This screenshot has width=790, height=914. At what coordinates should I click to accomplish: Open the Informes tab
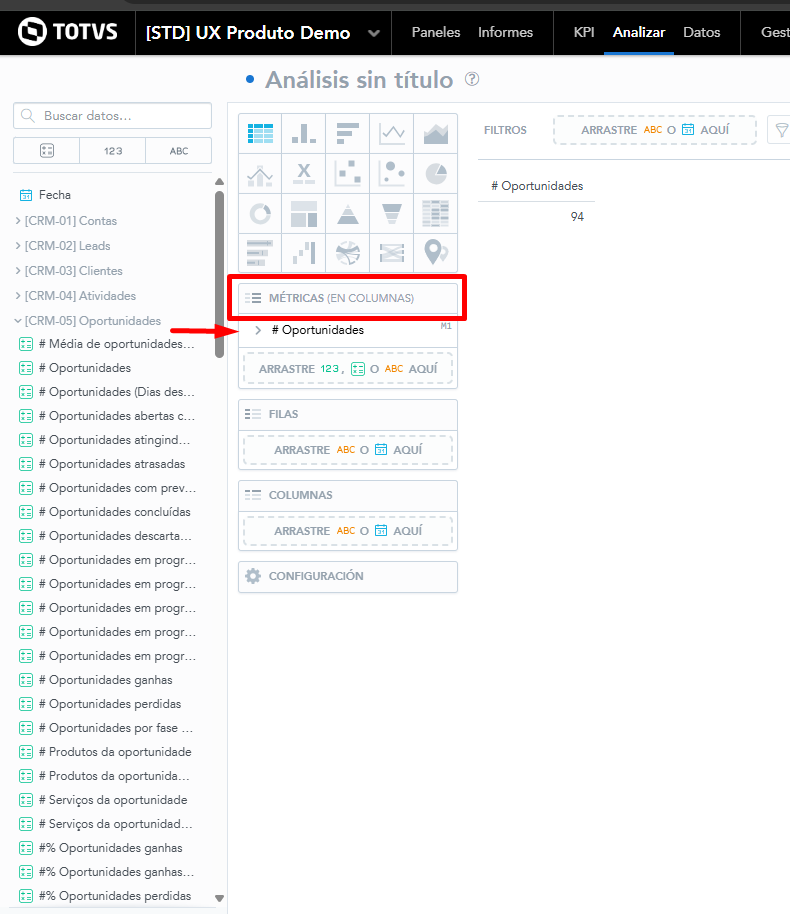pos(505,32)
